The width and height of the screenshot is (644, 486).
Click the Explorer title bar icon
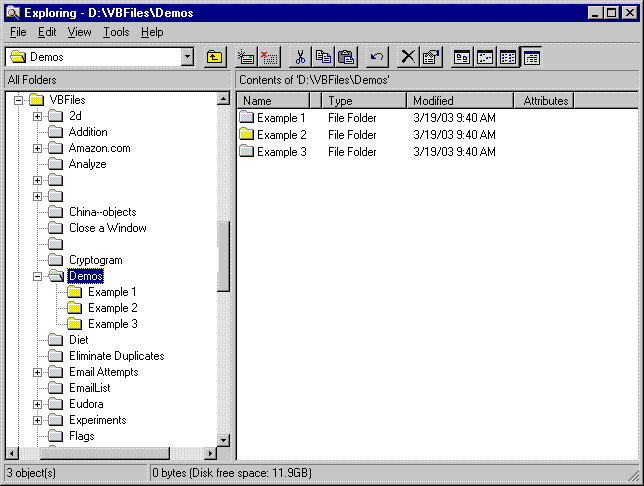tap(13, 13)
